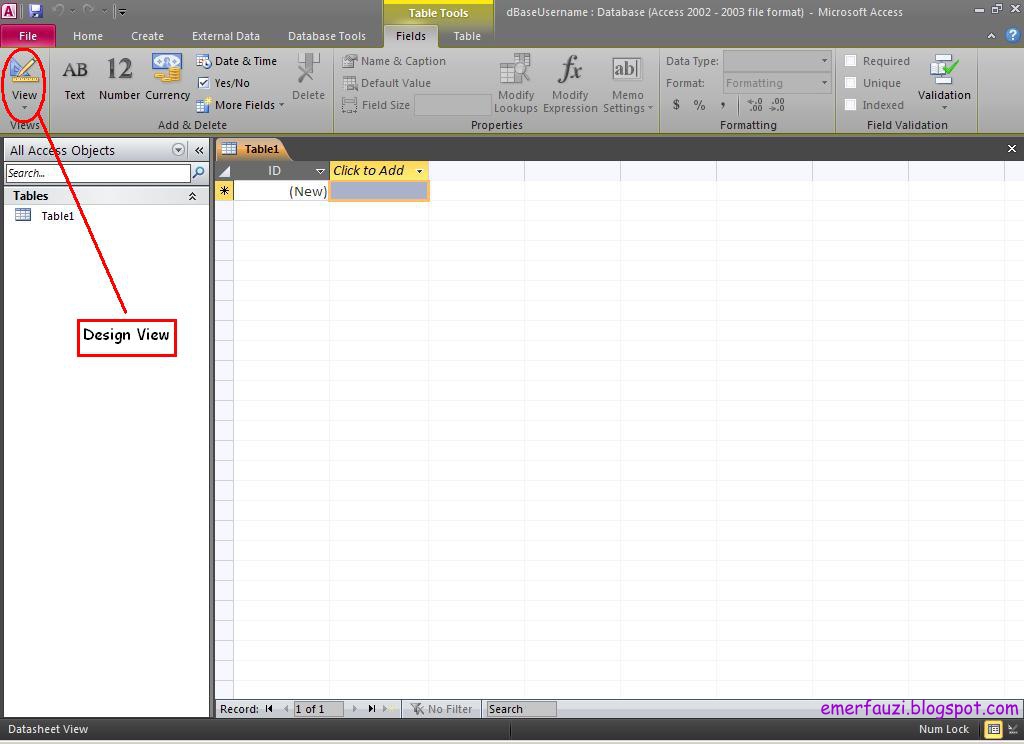Image resolution: width=1024 pixels, height=744 pixels.
Task: Click the Delete field icon
Action: tap(308, 69)
